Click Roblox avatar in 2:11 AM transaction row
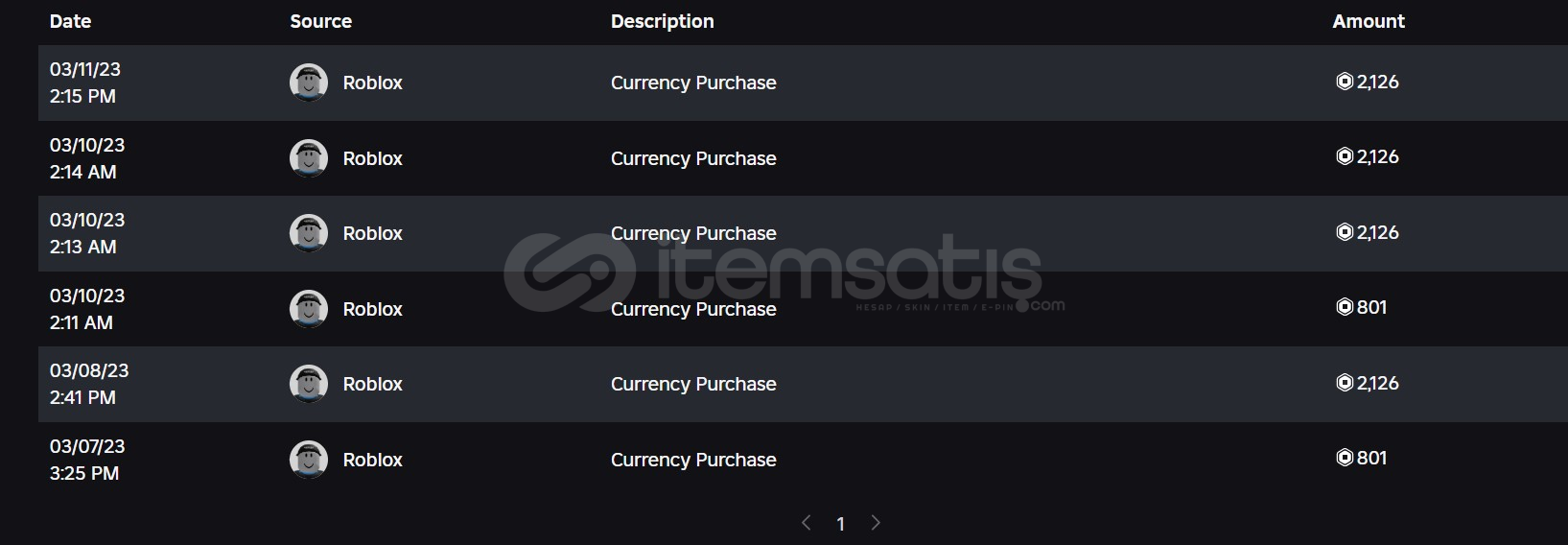The image size is (1568, 545). [x=309, y=309]
